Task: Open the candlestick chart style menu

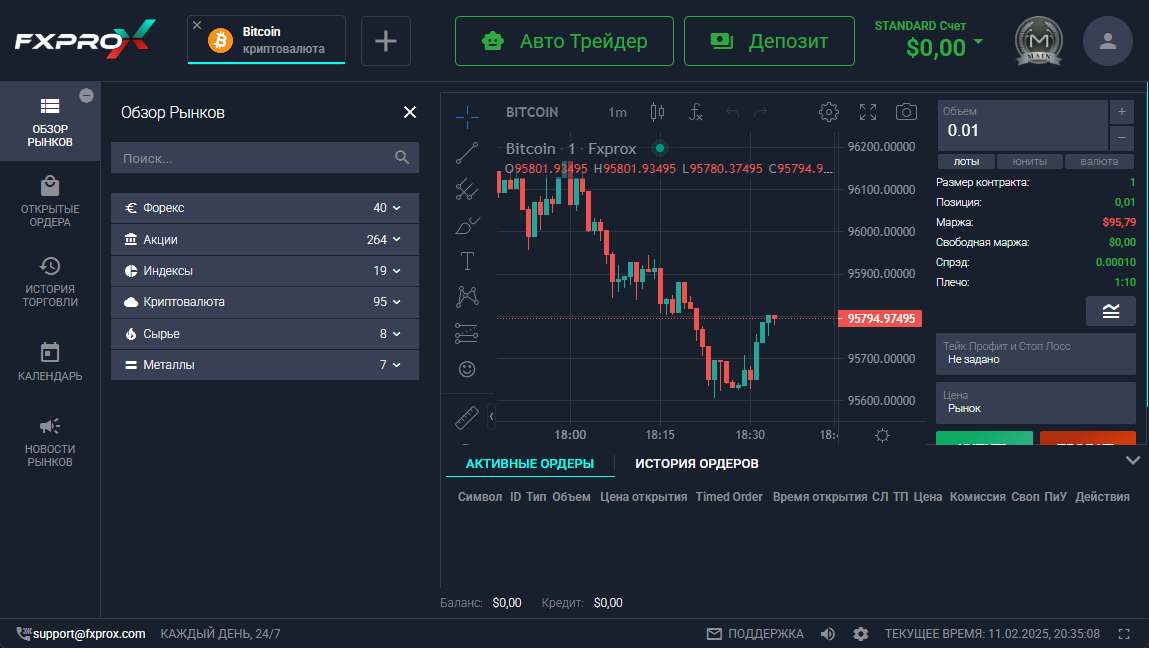Action: pos(657,112)
